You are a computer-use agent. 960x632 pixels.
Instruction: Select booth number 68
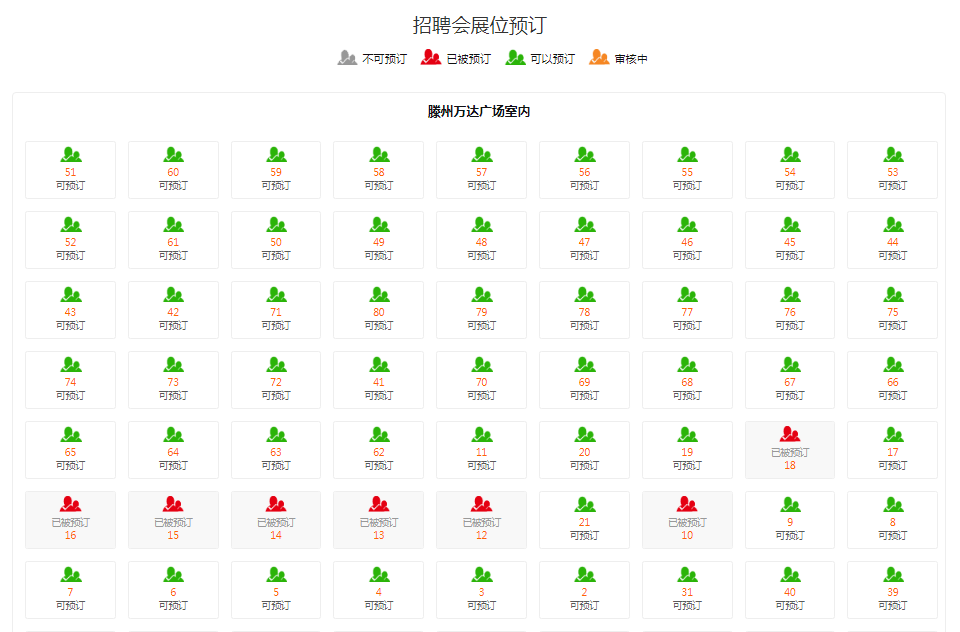pos(687,380)
